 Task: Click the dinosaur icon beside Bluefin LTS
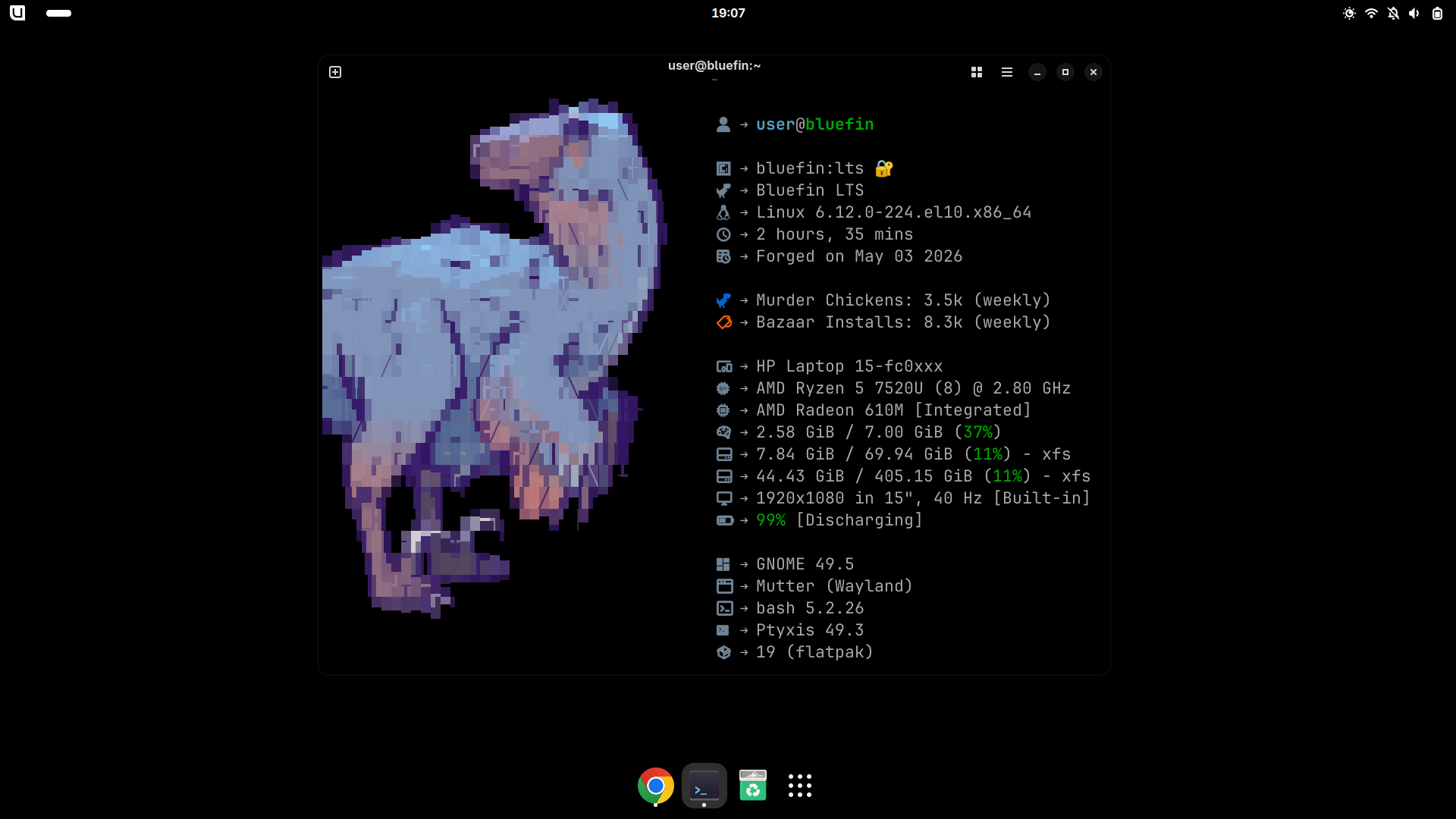coord(723,190)
